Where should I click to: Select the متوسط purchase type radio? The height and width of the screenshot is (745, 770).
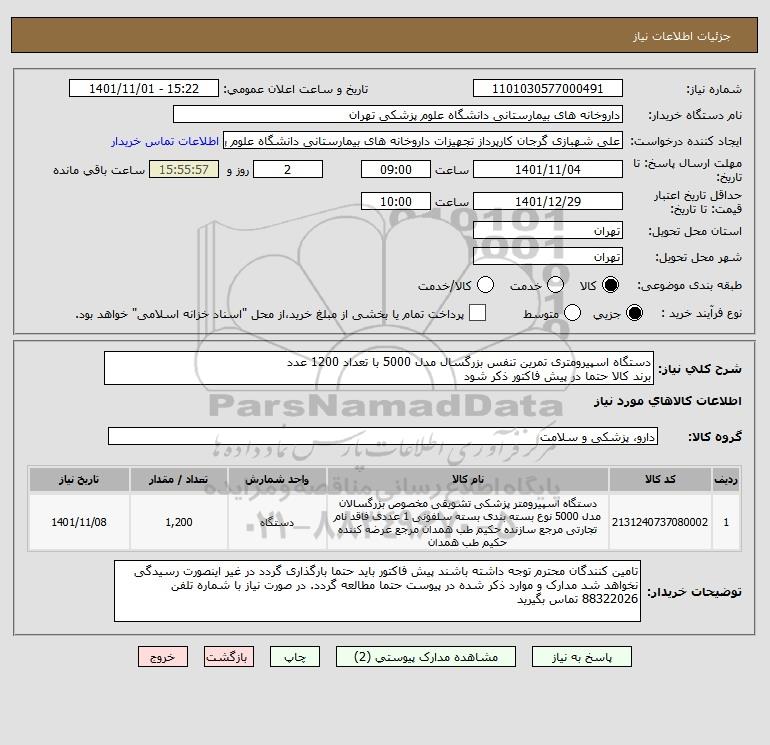click(x=572, y=313)
